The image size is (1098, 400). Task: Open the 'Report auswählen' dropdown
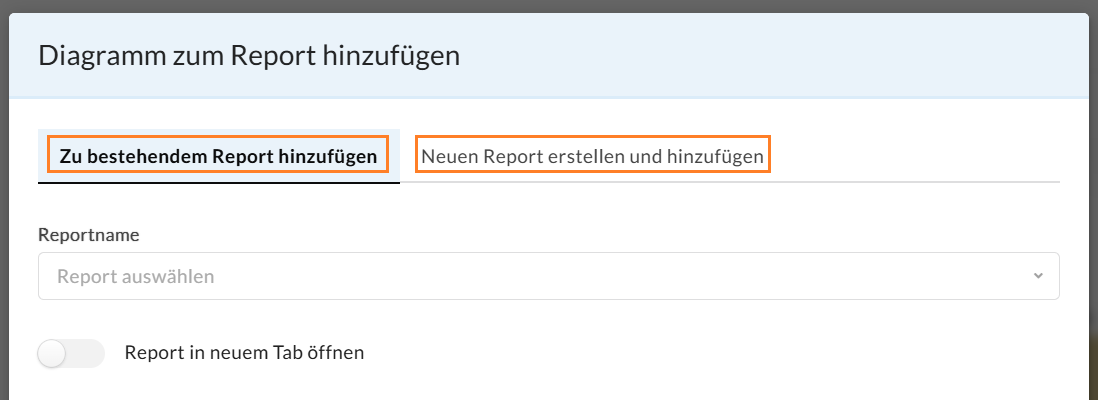coord(548,276)
